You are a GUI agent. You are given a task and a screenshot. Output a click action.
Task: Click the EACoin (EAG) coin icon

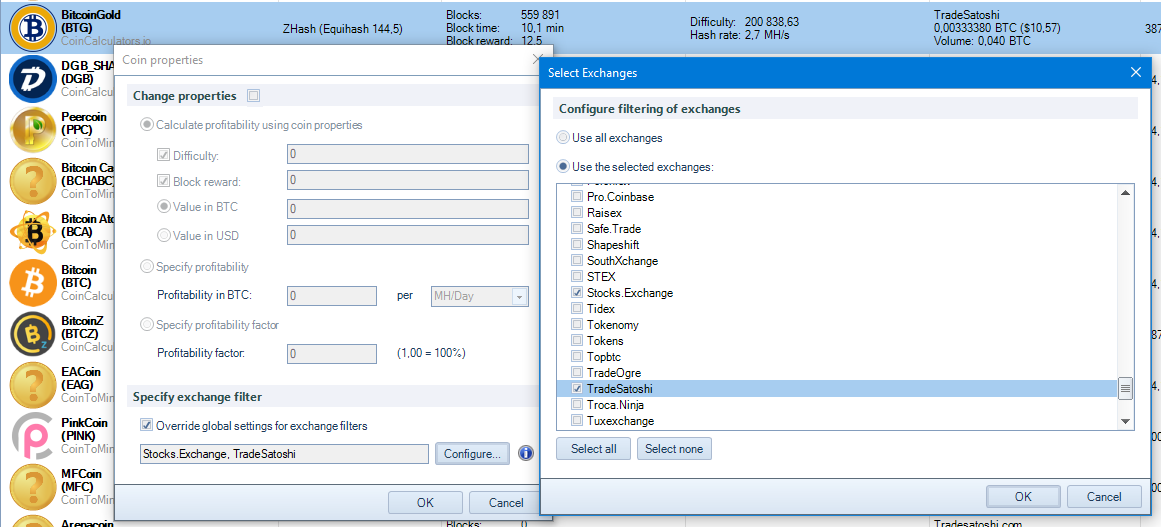(x=33, y=384)
